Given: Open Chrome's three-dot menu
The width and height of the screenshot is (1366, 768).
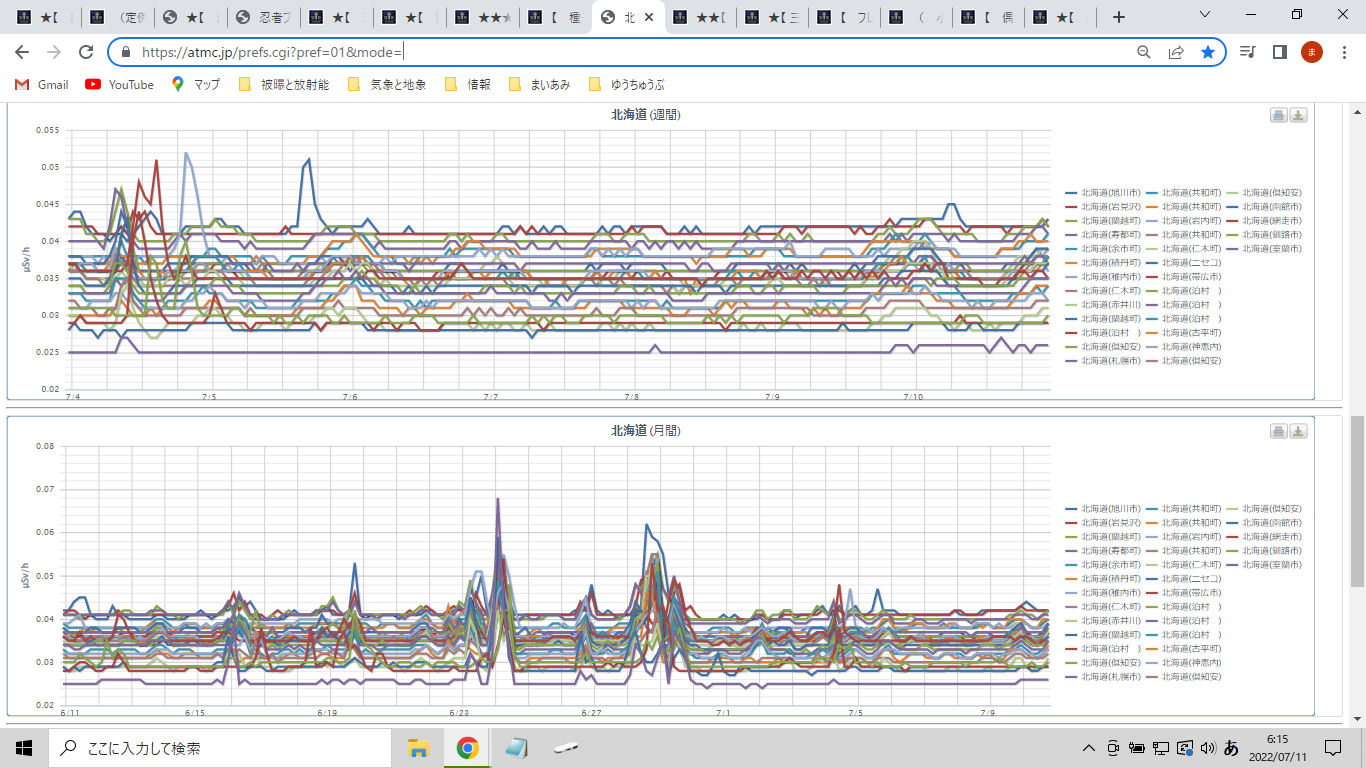Looking at the screenshot, I should point(1343,52).
